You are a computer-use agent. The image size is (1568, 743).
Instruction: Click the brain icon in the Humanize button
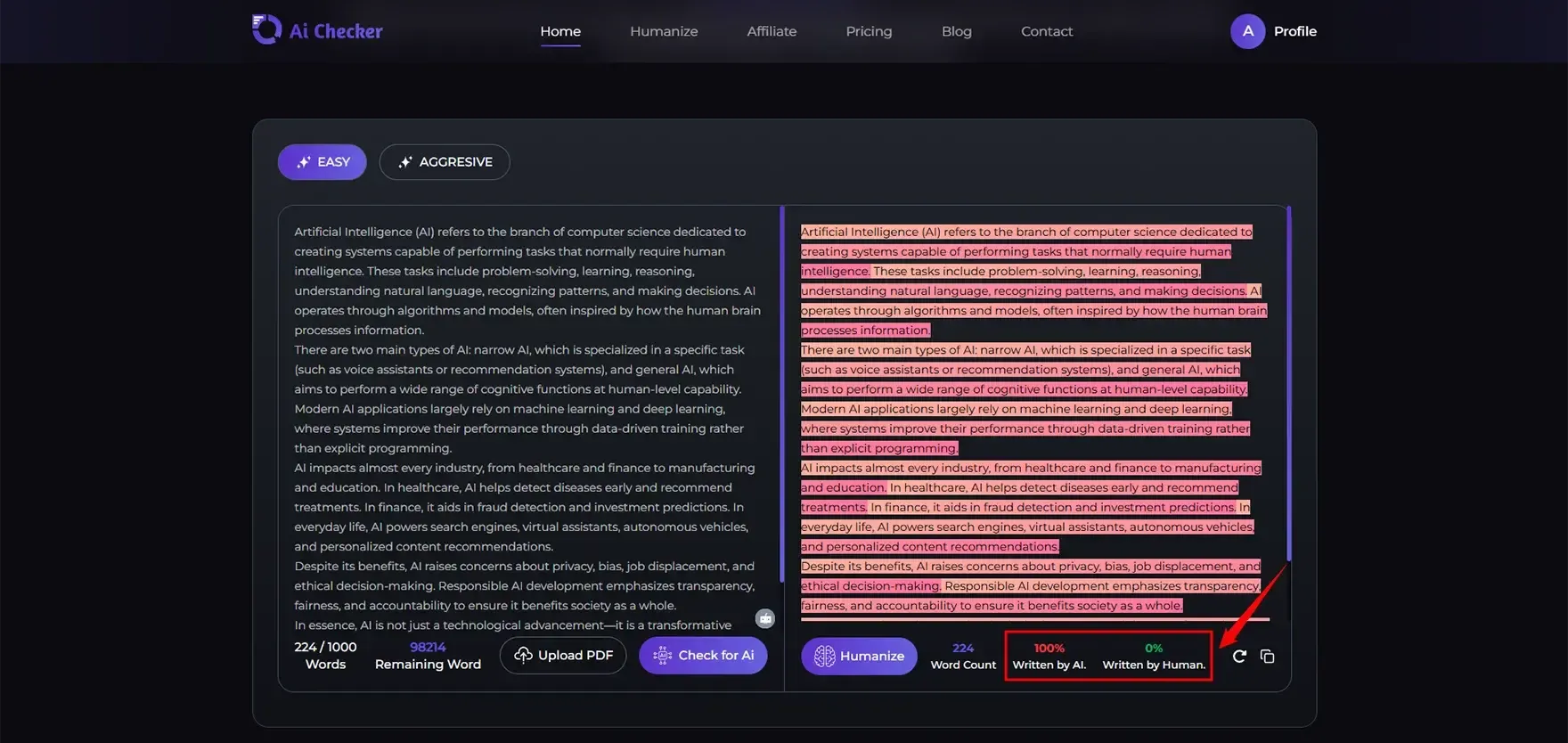[825, 657]
